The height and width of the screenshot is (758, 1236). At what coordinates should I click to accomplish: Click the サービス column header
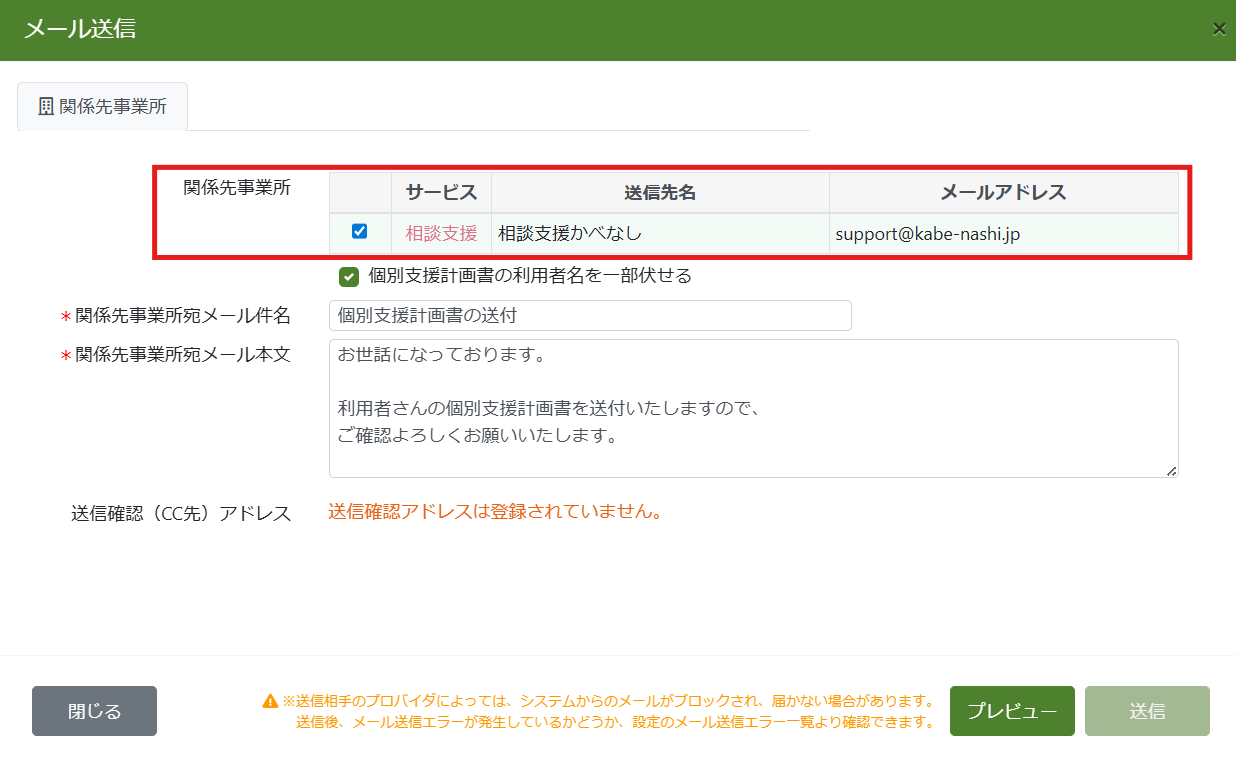pos(441,192)
